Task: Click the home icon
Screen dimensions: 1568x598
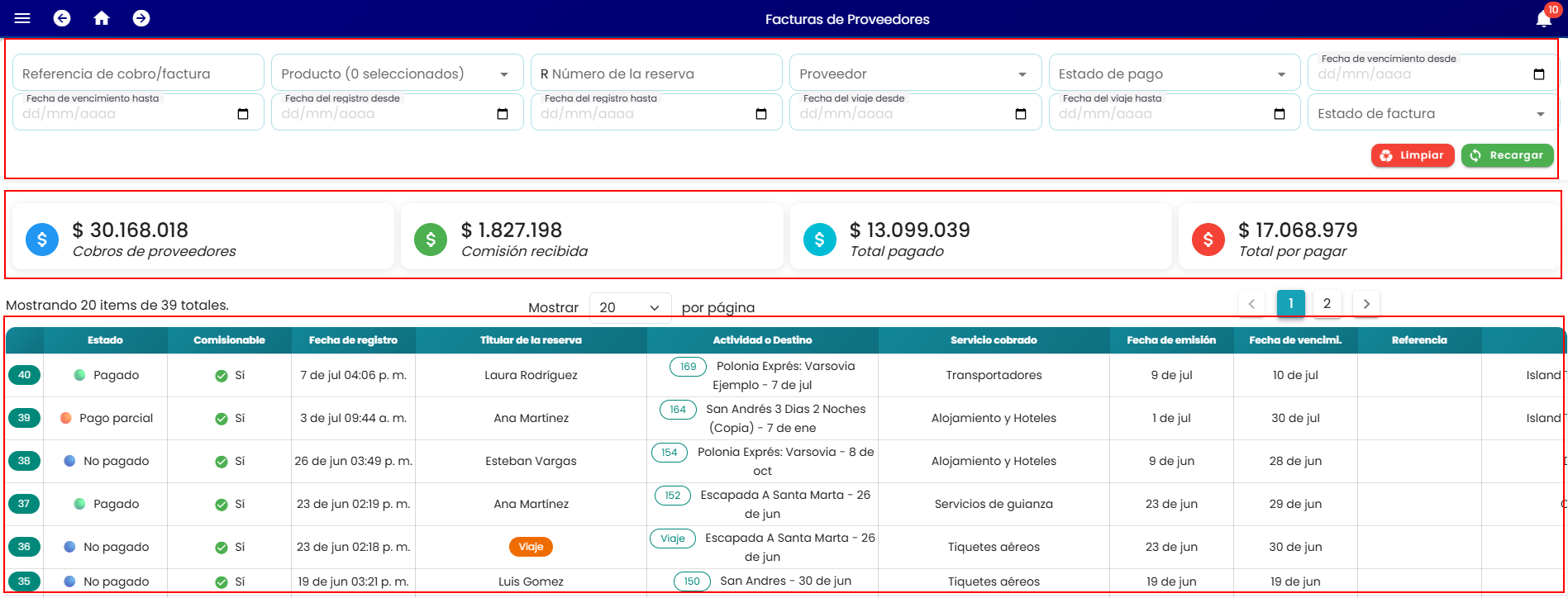Action: [102, 18]
